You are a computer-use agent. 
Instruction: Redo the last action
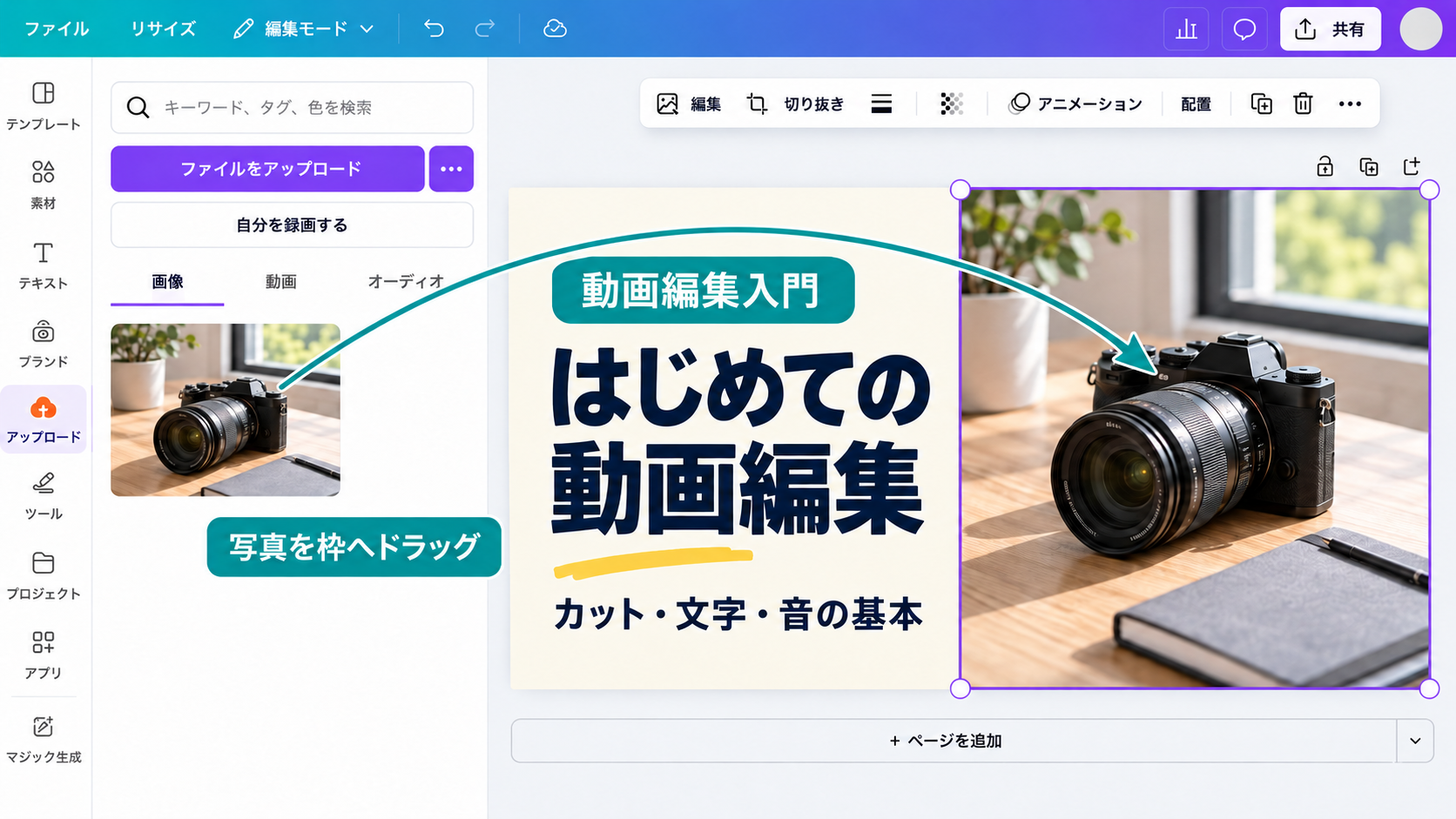(x=485, y=29)
